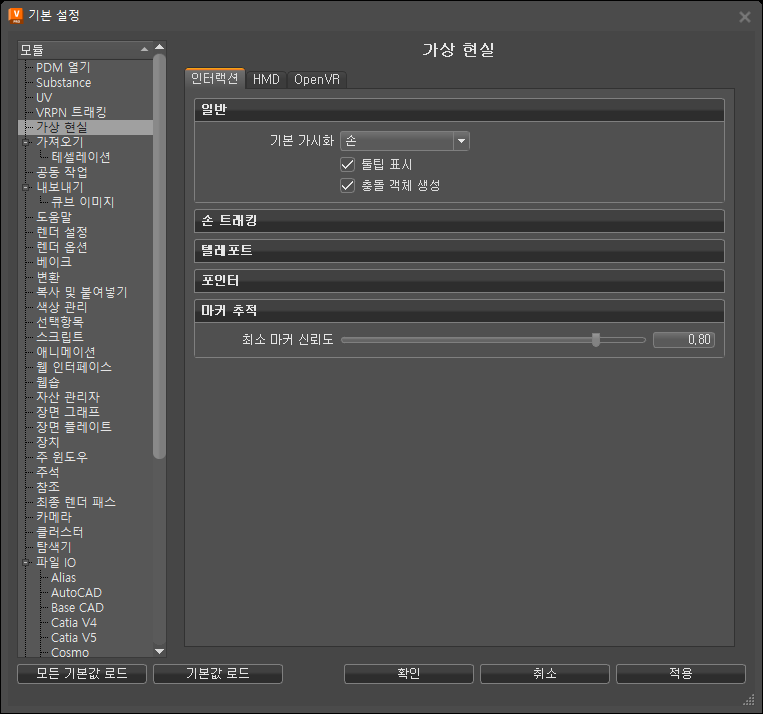Click the module list scrollbar thumb

pyautogui.click(x=159, y=256)
